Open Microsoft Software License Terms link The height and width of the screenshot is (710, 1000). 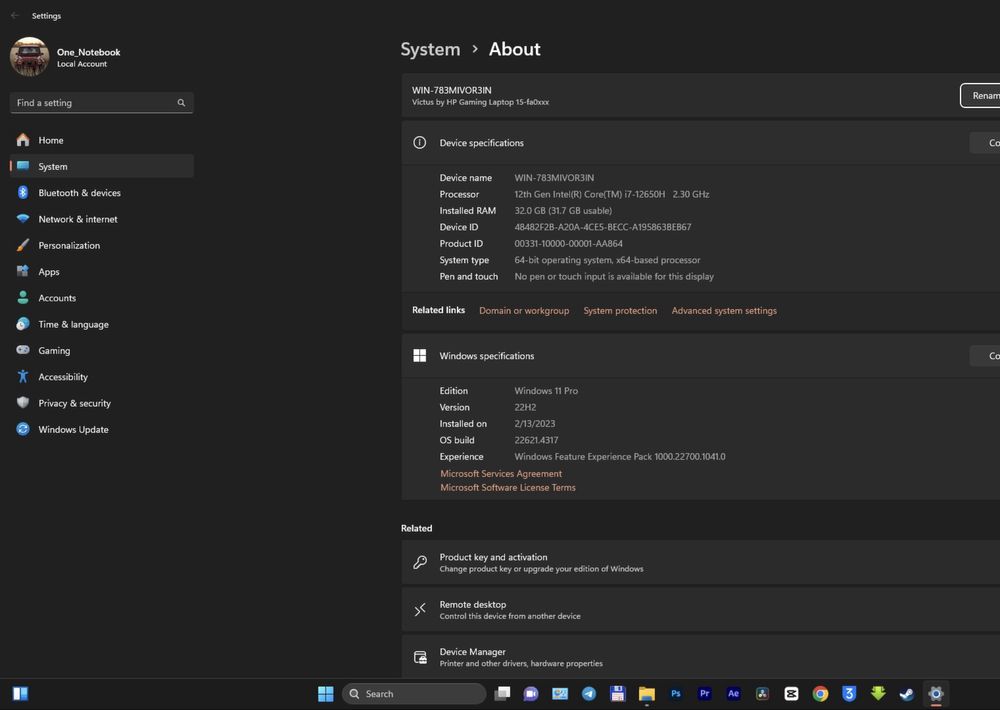(x=508, y=487)
